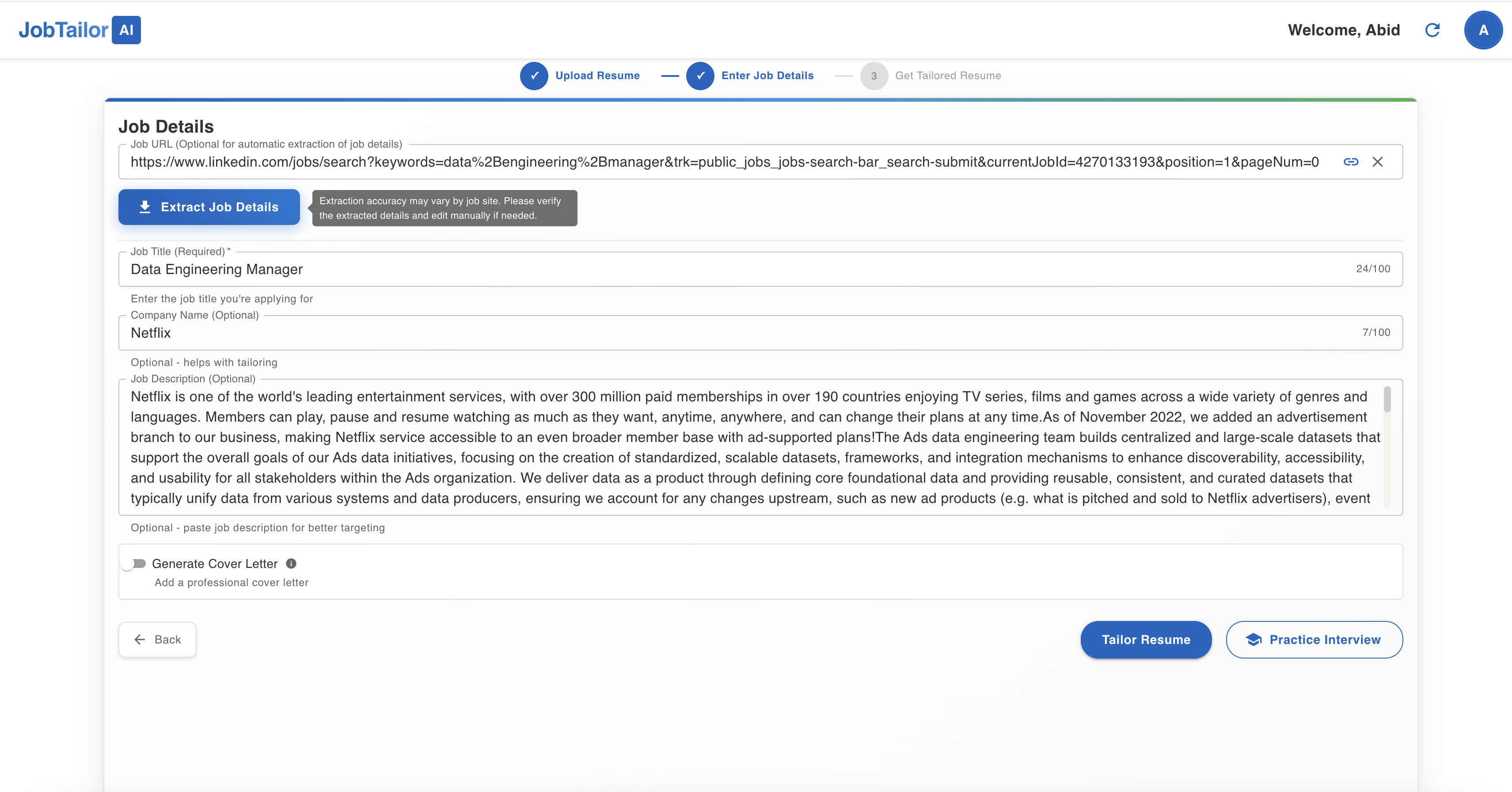Click the job description scrollbar thumb
Image resolution: width=1512 pixels, height=792 pixels.
pyautogui.click(x=1387, y=399)
